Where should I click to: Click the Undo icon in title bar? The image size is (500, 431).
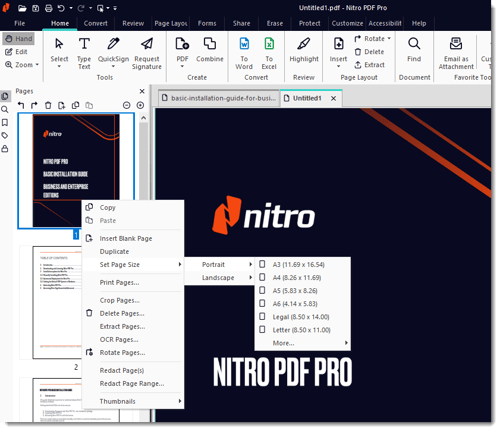click(61, 8)
